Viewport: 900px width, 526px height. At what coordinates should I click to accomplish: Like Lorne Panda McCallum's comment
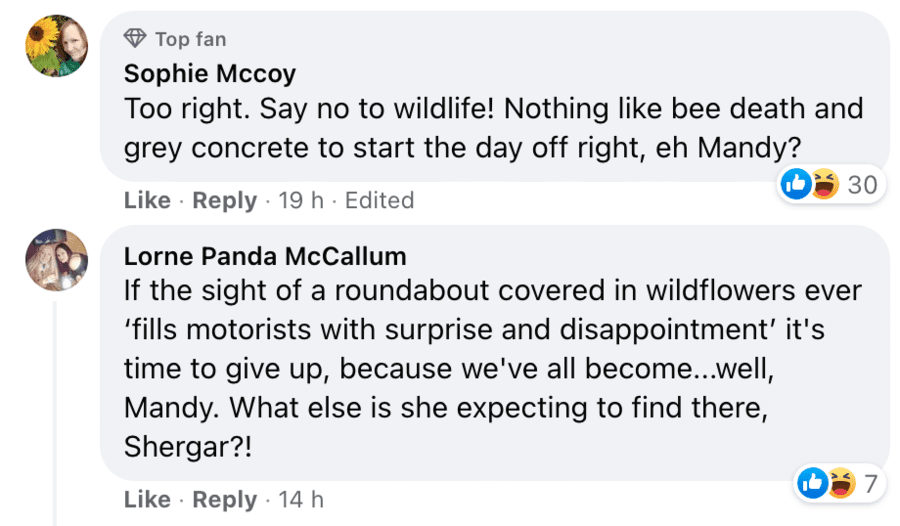tap(147, 499)
